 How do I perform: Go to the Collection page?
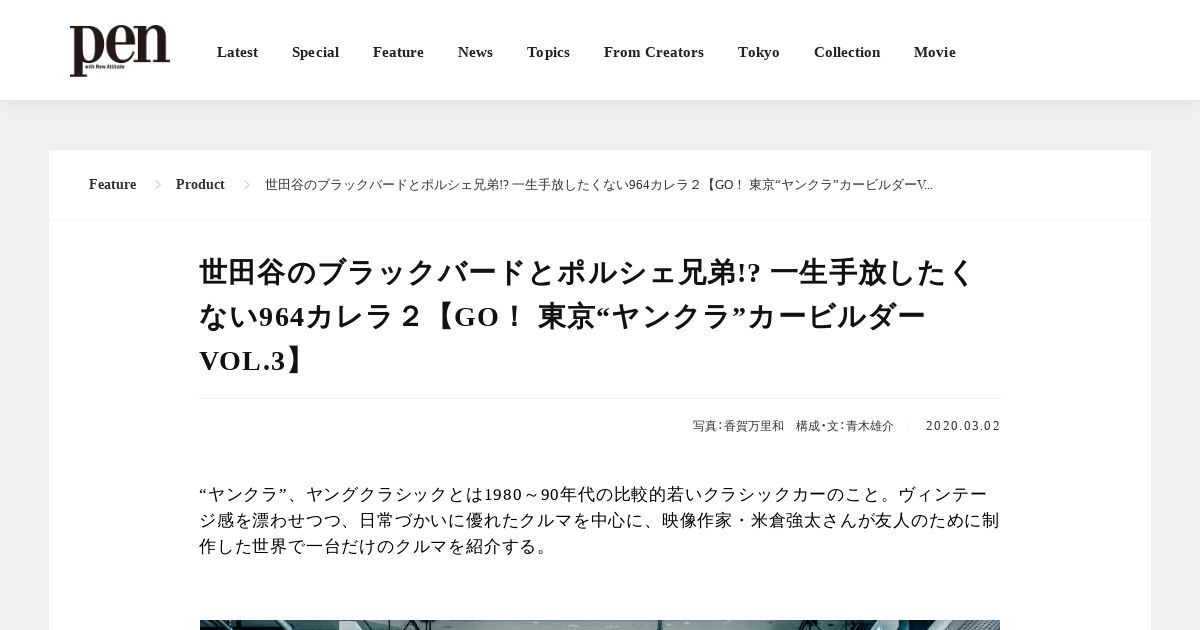pos(847,52)
